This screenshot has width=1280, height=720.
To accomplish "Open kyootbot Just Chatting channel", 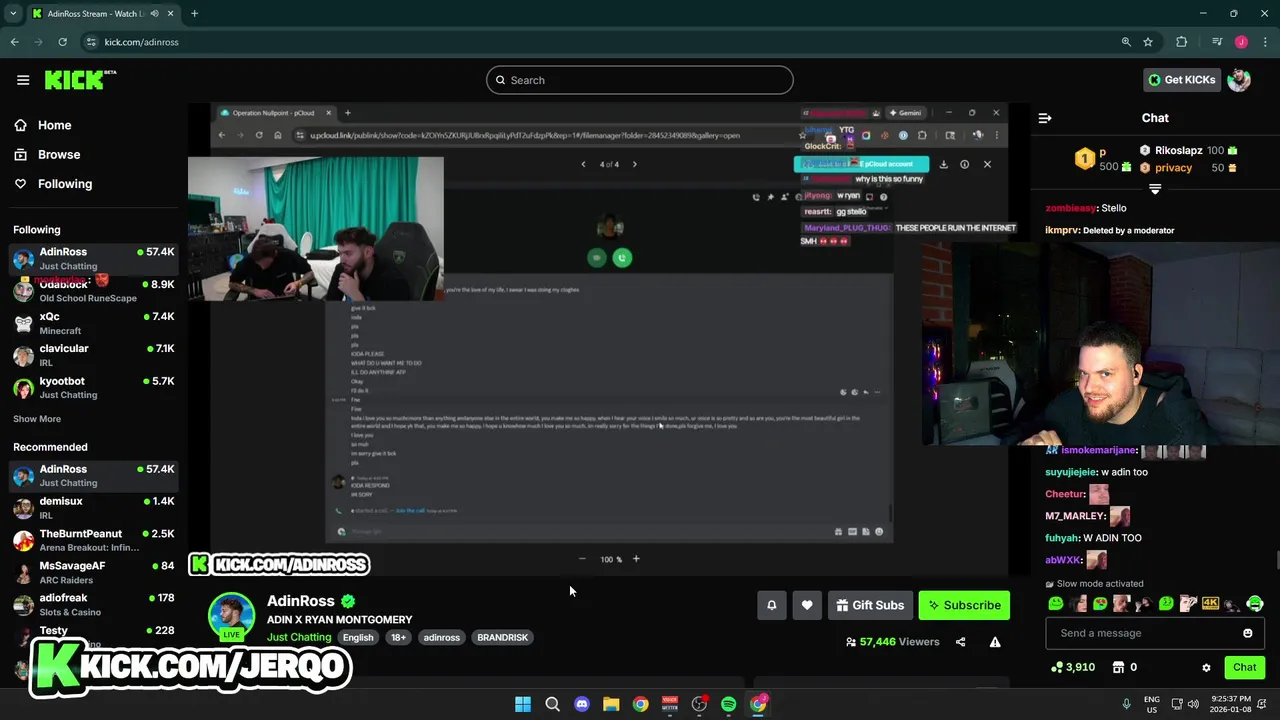I will (x=94, y=387).
